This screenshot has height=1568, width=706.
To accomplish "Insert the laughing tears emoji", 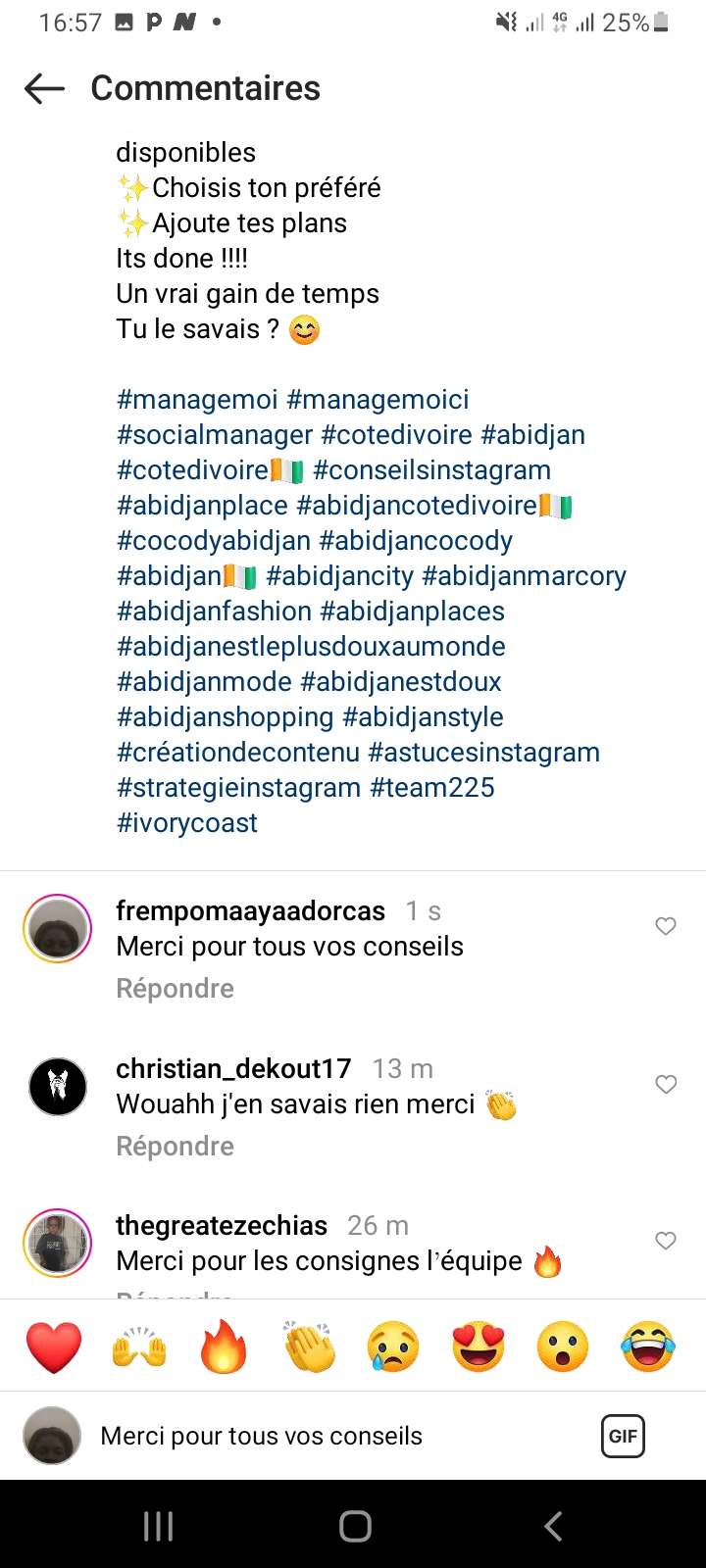I will pos(648,1347).
